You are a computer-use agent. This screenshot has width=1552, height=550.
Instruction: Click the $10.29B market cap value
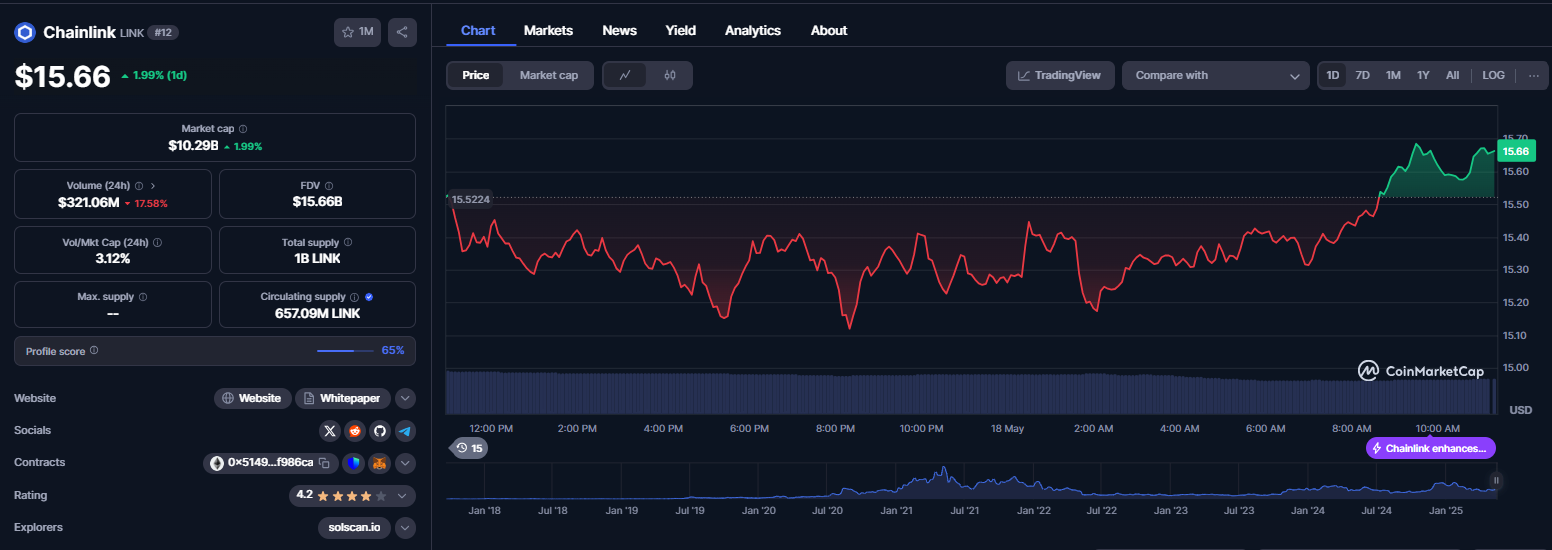click(x=192, y=146)
